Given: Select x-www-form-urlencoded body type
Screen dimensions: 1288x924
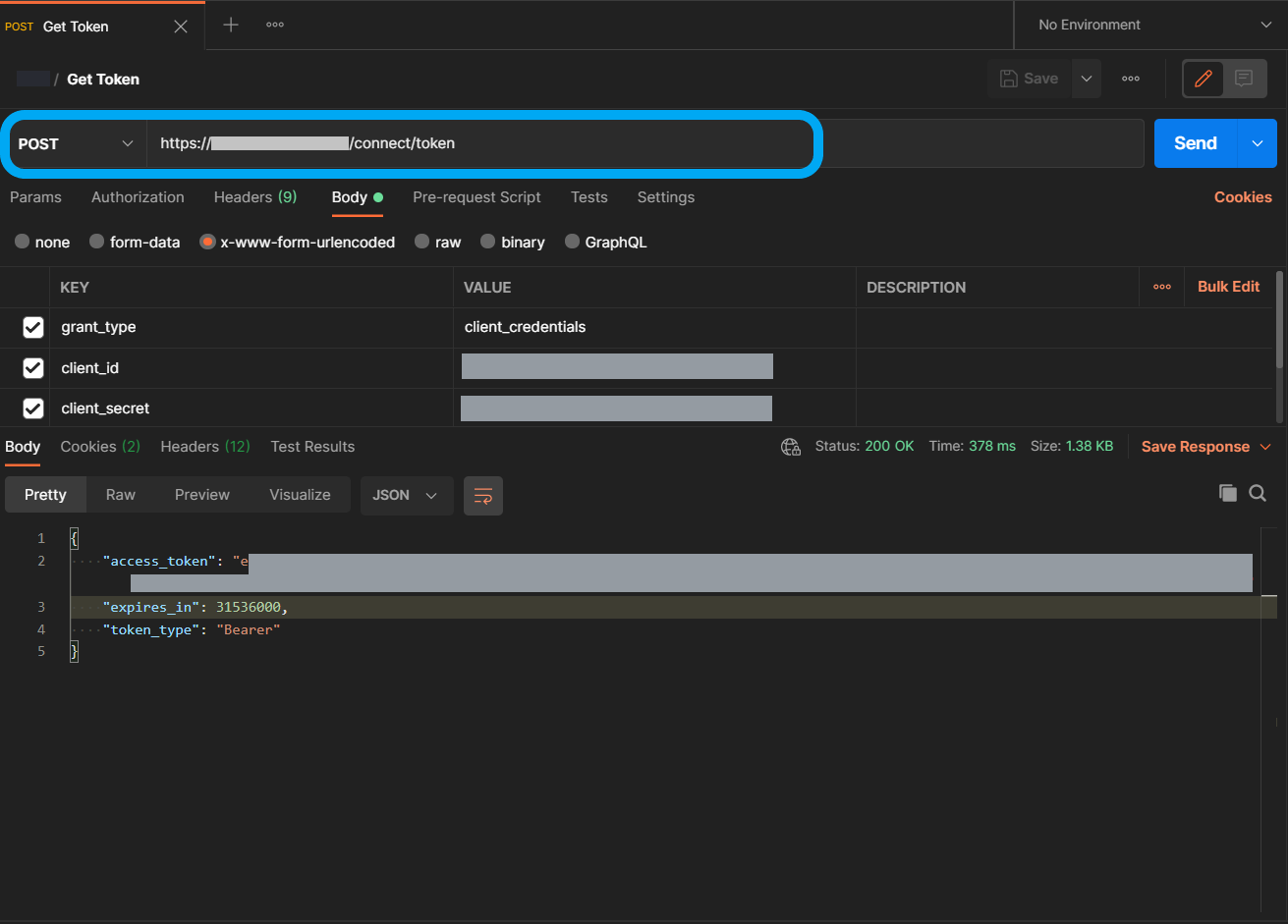Looking at the screenshot, I should tap(298, 242).
